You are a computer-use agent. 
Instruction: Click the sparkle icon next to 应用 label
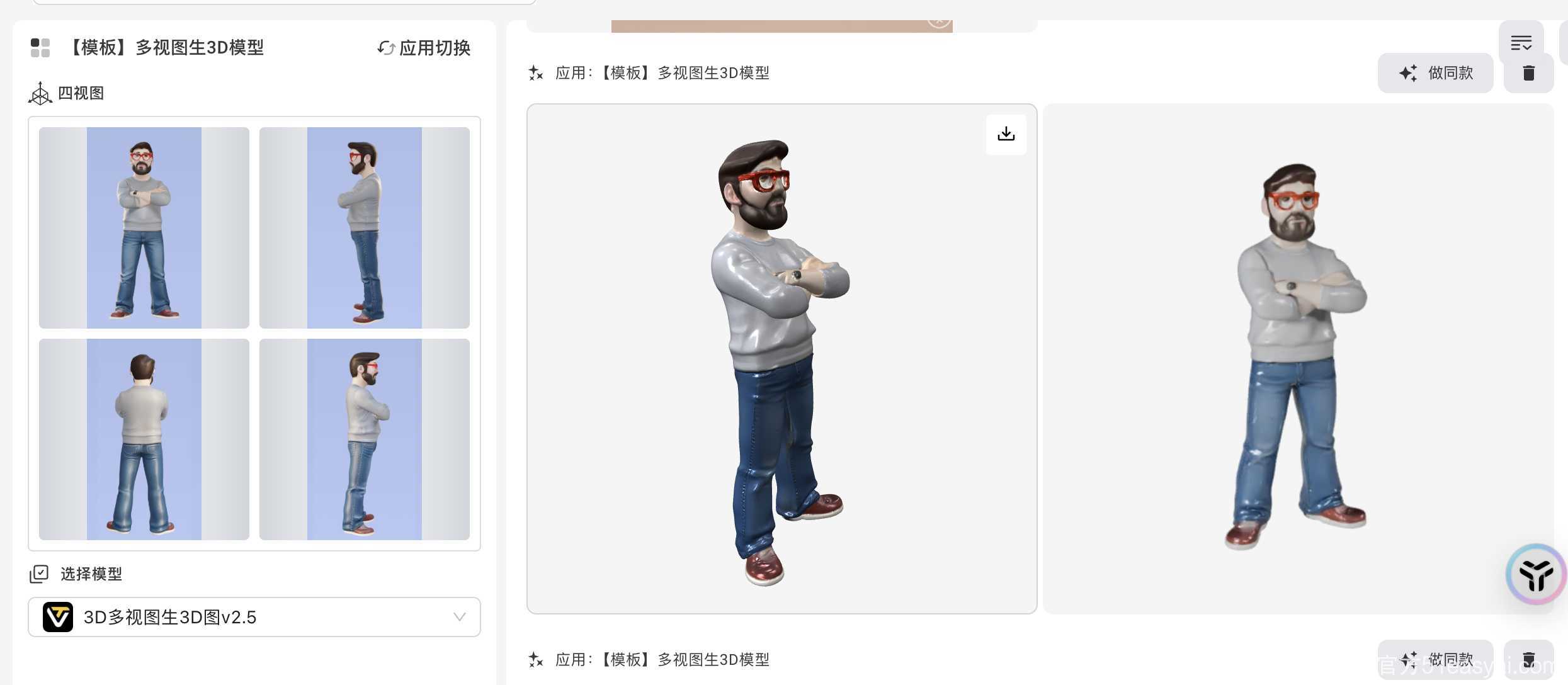pyautogui.click(x=536, y=73)
